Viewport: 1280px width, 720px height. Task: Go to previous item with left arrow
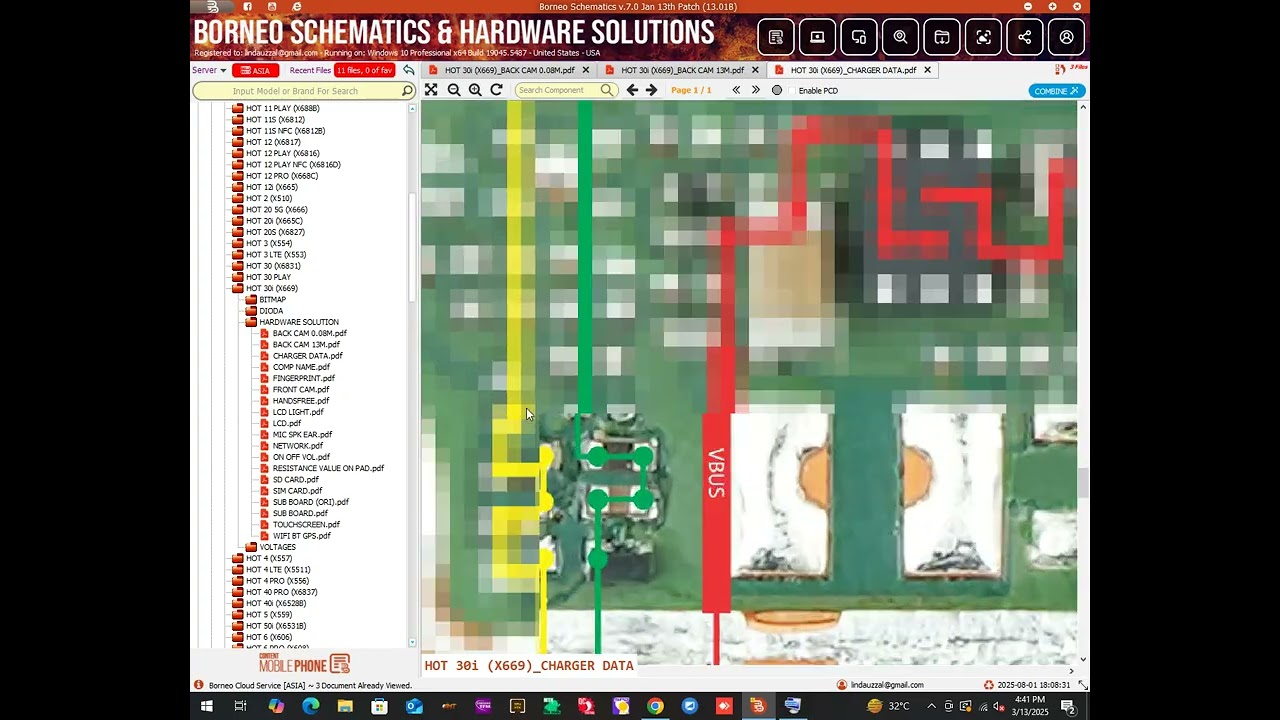(x=632, y=90)
